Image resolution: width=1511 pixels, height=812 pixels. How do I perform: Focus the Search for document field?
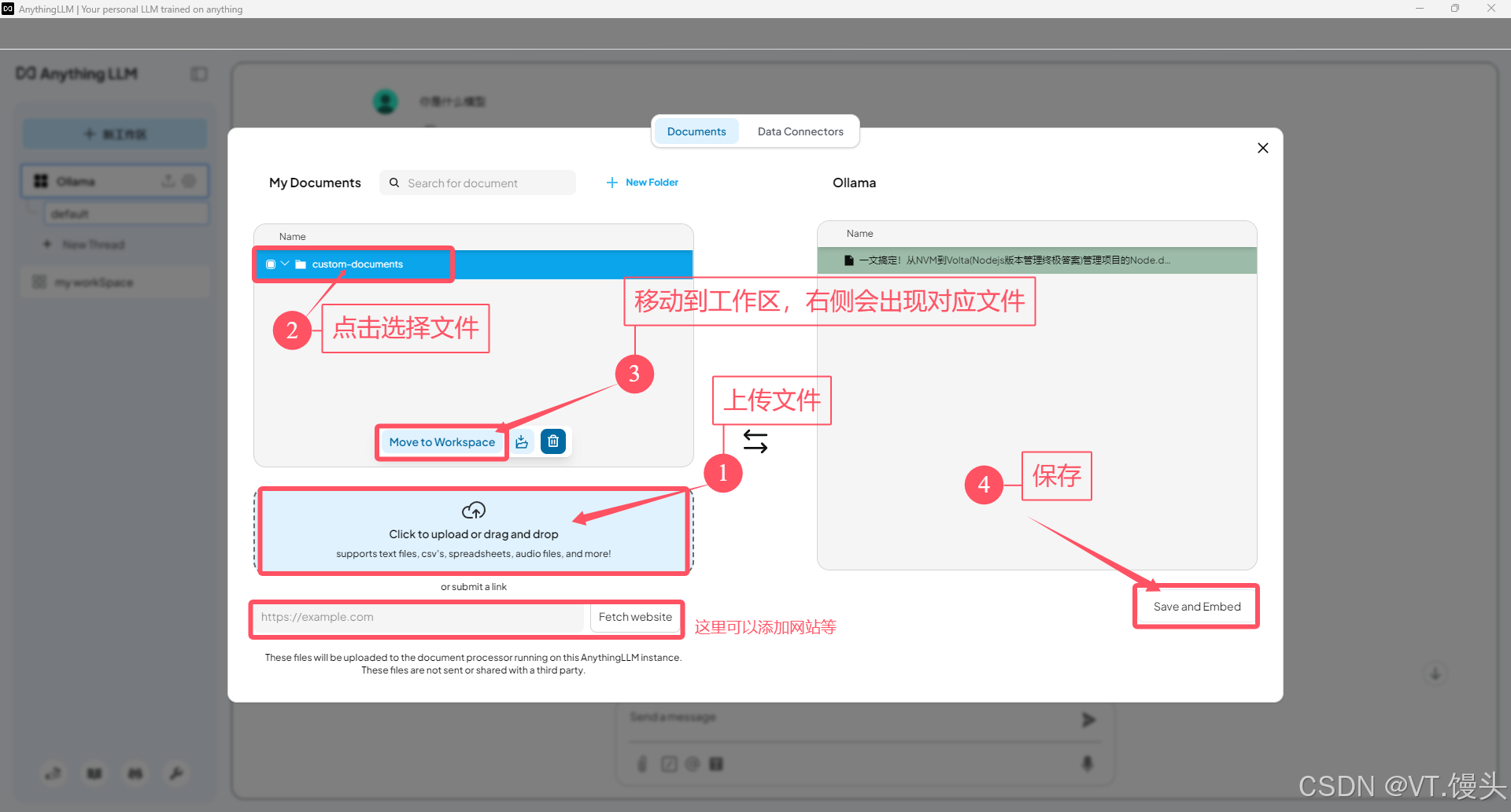click(478, 183)
